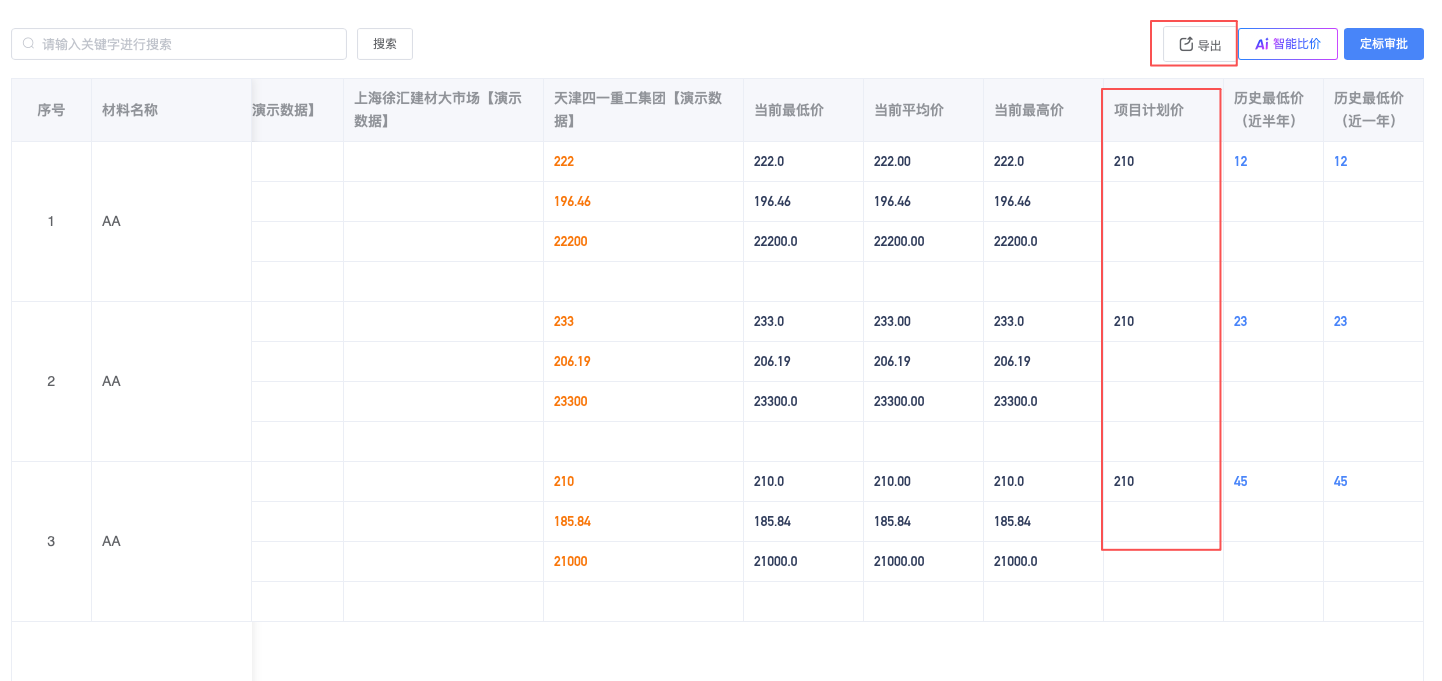Click the orange 185.84 quote value

pos(572,521)
